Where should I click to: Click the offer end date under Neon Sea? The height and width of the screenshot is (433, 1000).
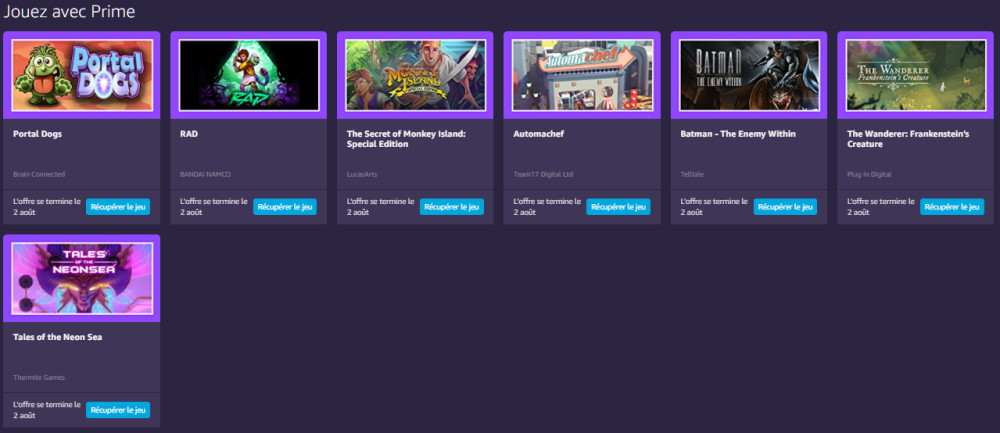coord(47,410)
